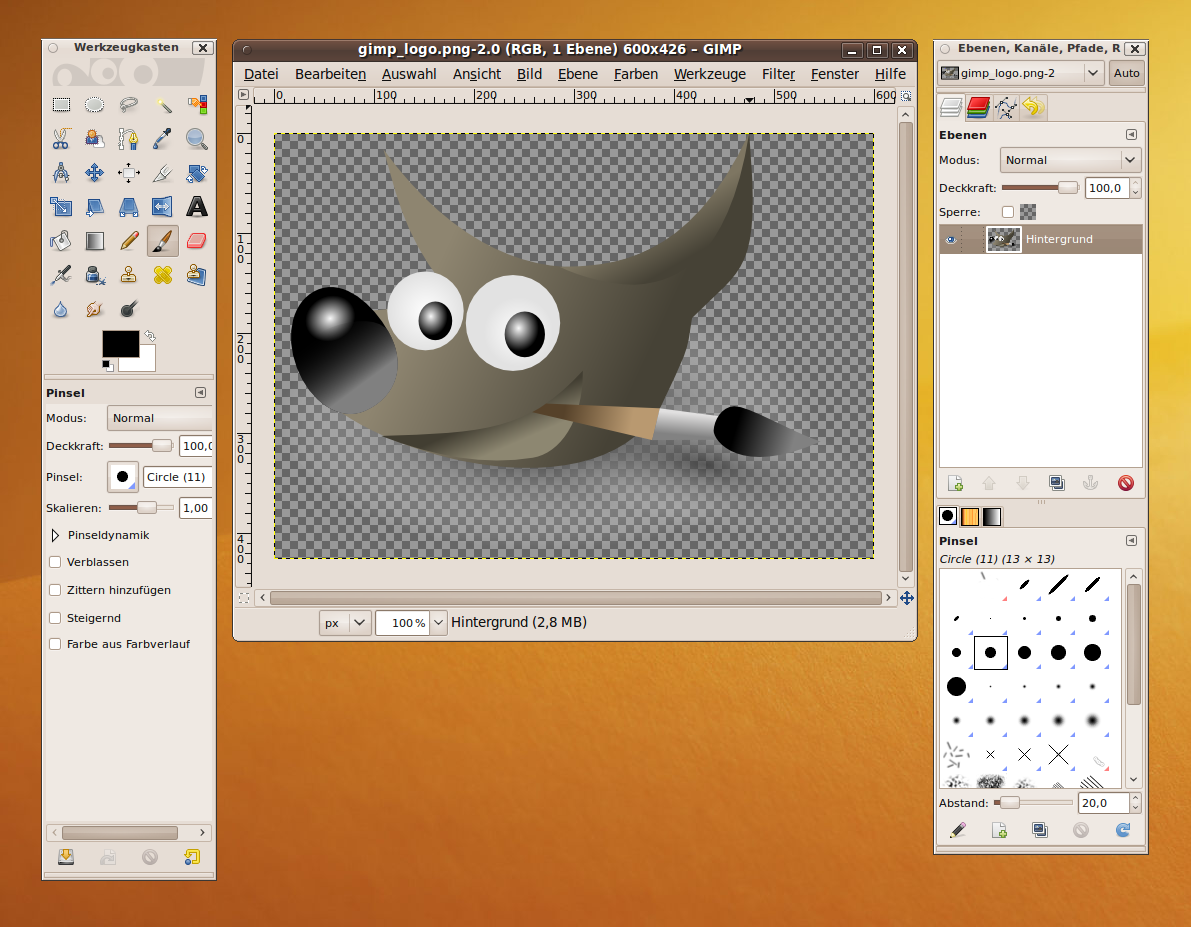This screenshot has width=1191, height=927.
Task: Choose the Pencil tool
Action: 129,241
